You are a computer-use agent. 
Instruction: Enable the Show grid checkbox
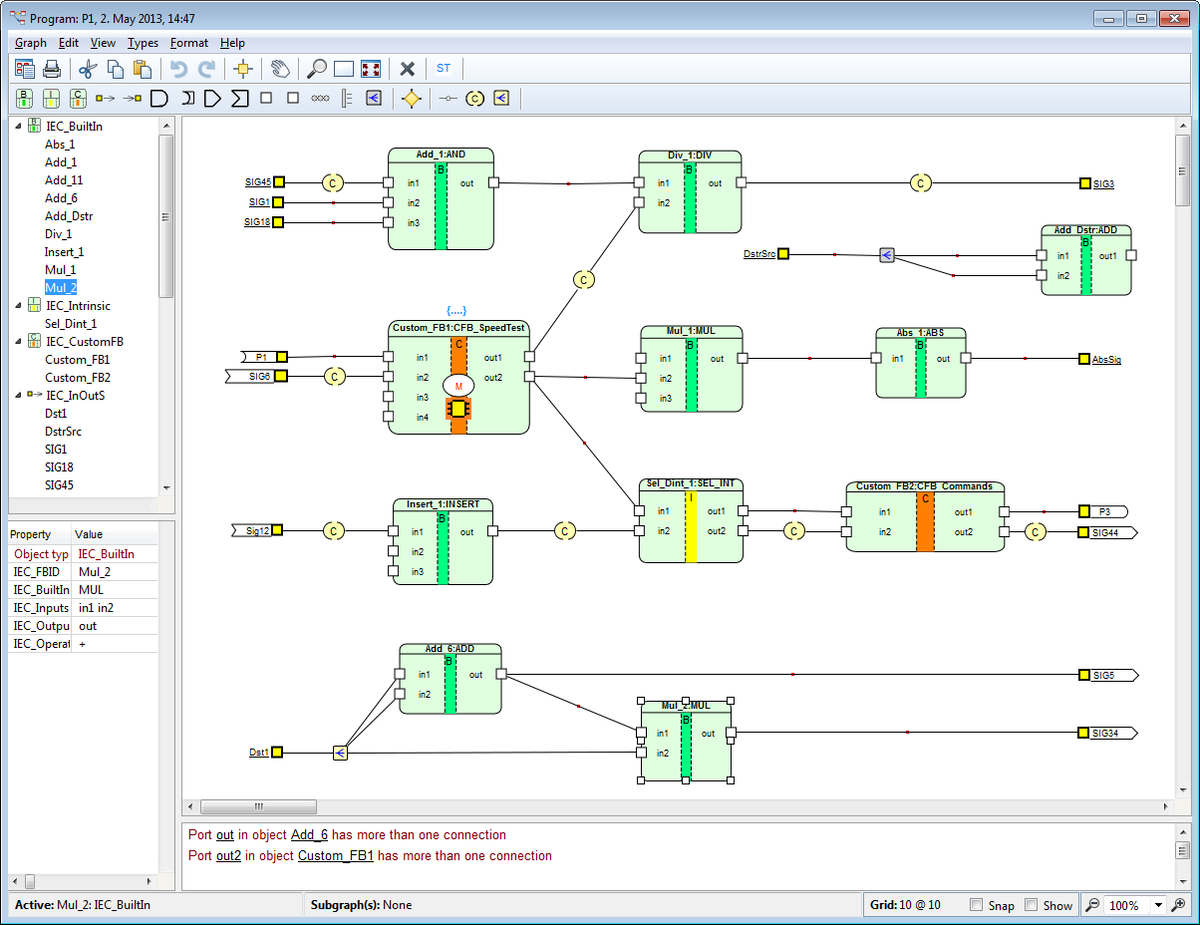(x=1033, y=905)
